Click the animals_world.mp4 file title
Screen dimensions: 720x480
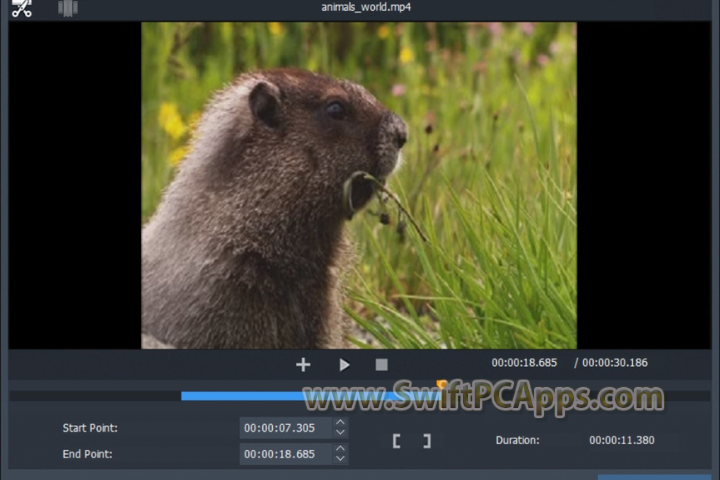pyautogui.click(x=366, y=7)
